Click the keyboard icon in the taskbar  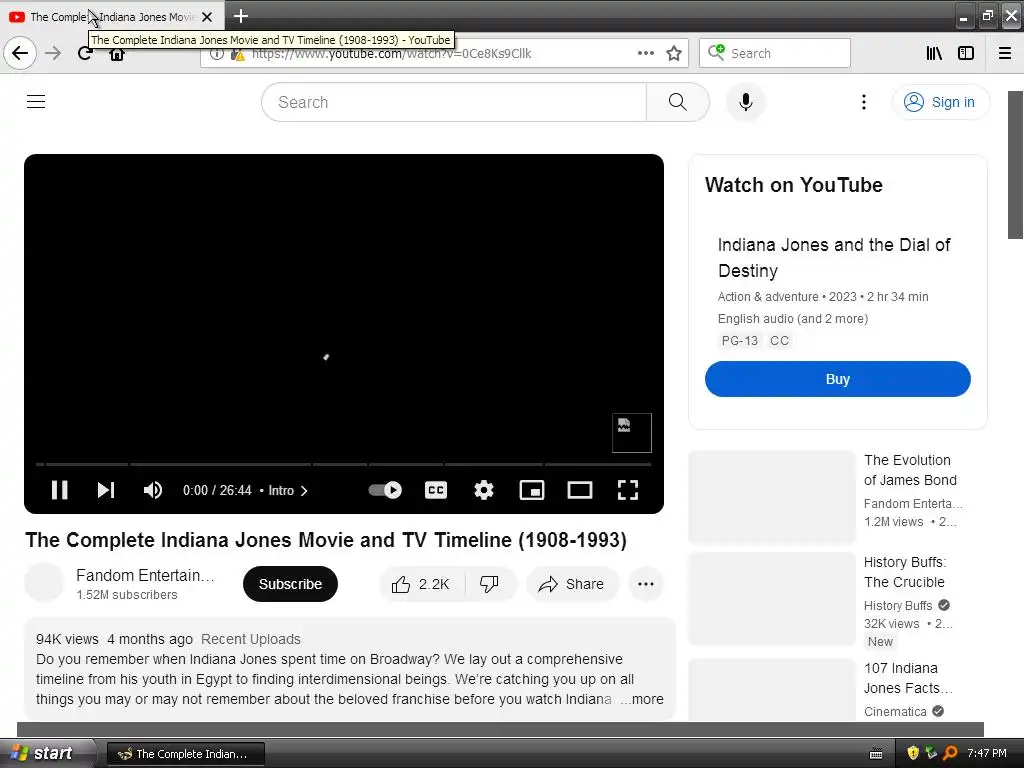(876, 754)
